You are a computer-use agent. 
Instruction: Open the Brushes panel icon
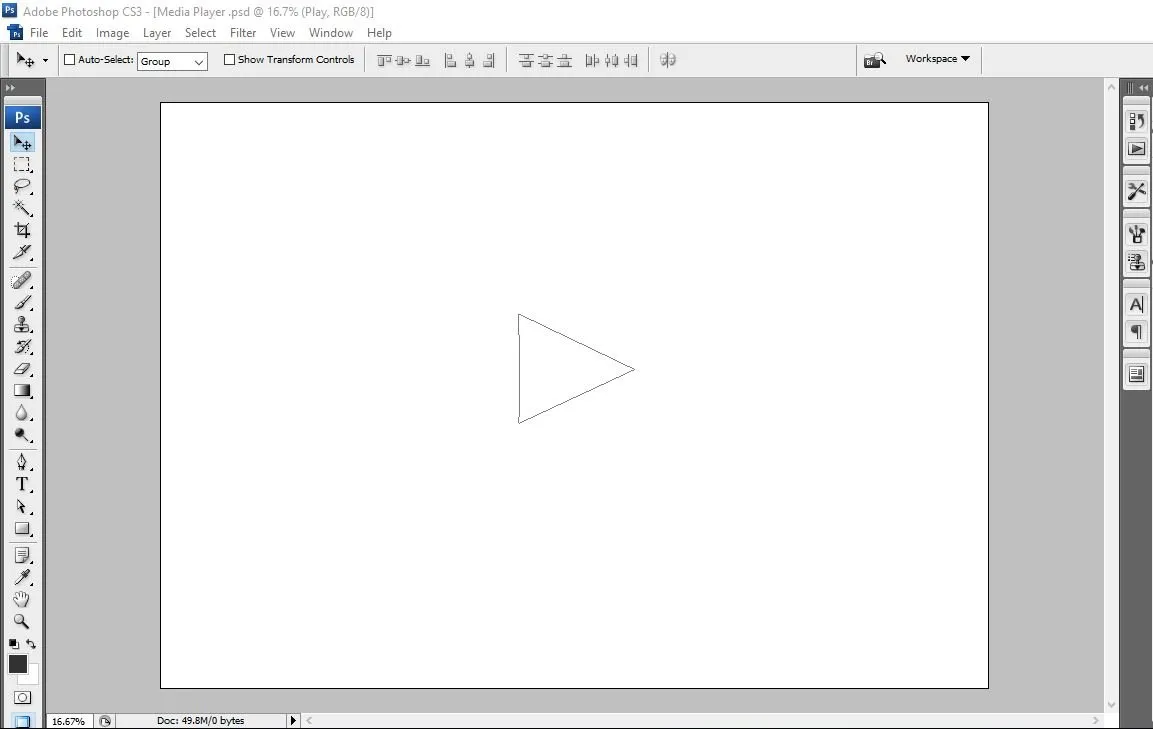1136,234
